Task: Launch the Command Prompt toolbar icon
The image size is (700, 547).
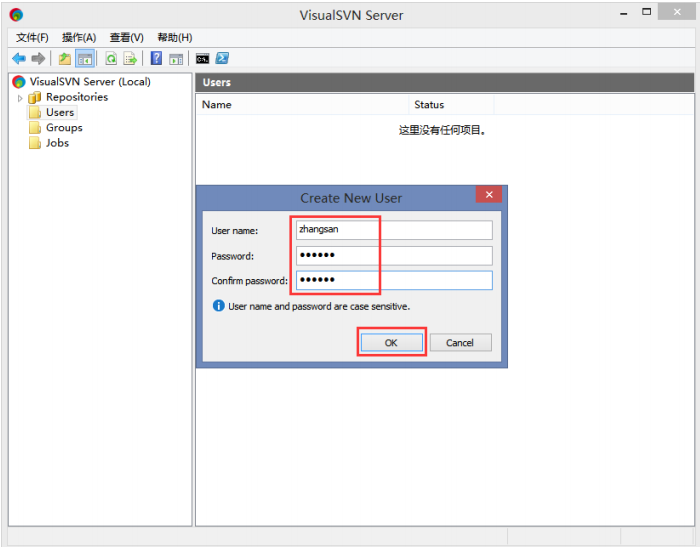Action: 202,58
